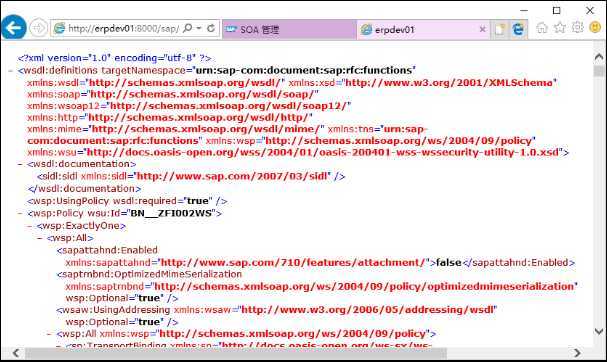
Task: Collapse the wsp:All xmlns:wsp node
Action: click(x=49, y=334)
